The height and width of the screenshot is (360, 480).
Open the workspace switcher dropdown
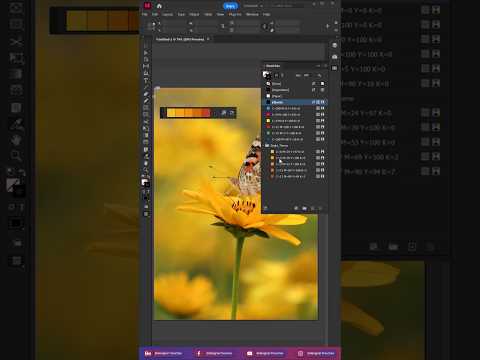(x=253, y=6)
